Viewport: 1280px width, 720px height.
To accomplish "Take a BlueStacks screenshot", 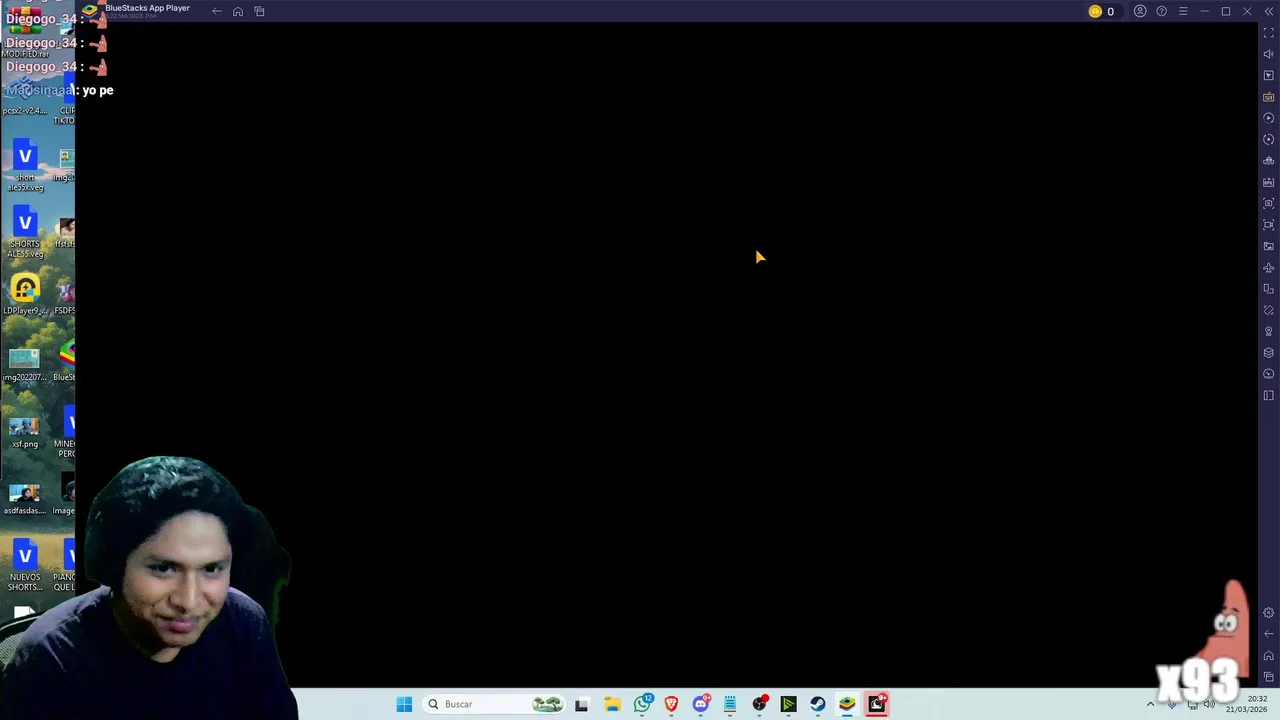I will coord(1269,203).
